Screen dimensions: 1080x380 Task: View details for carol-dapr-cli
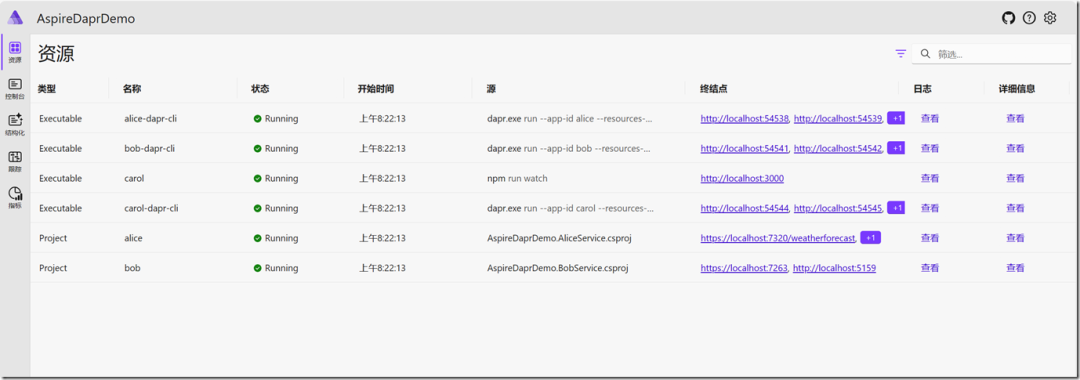[1015, 208]
